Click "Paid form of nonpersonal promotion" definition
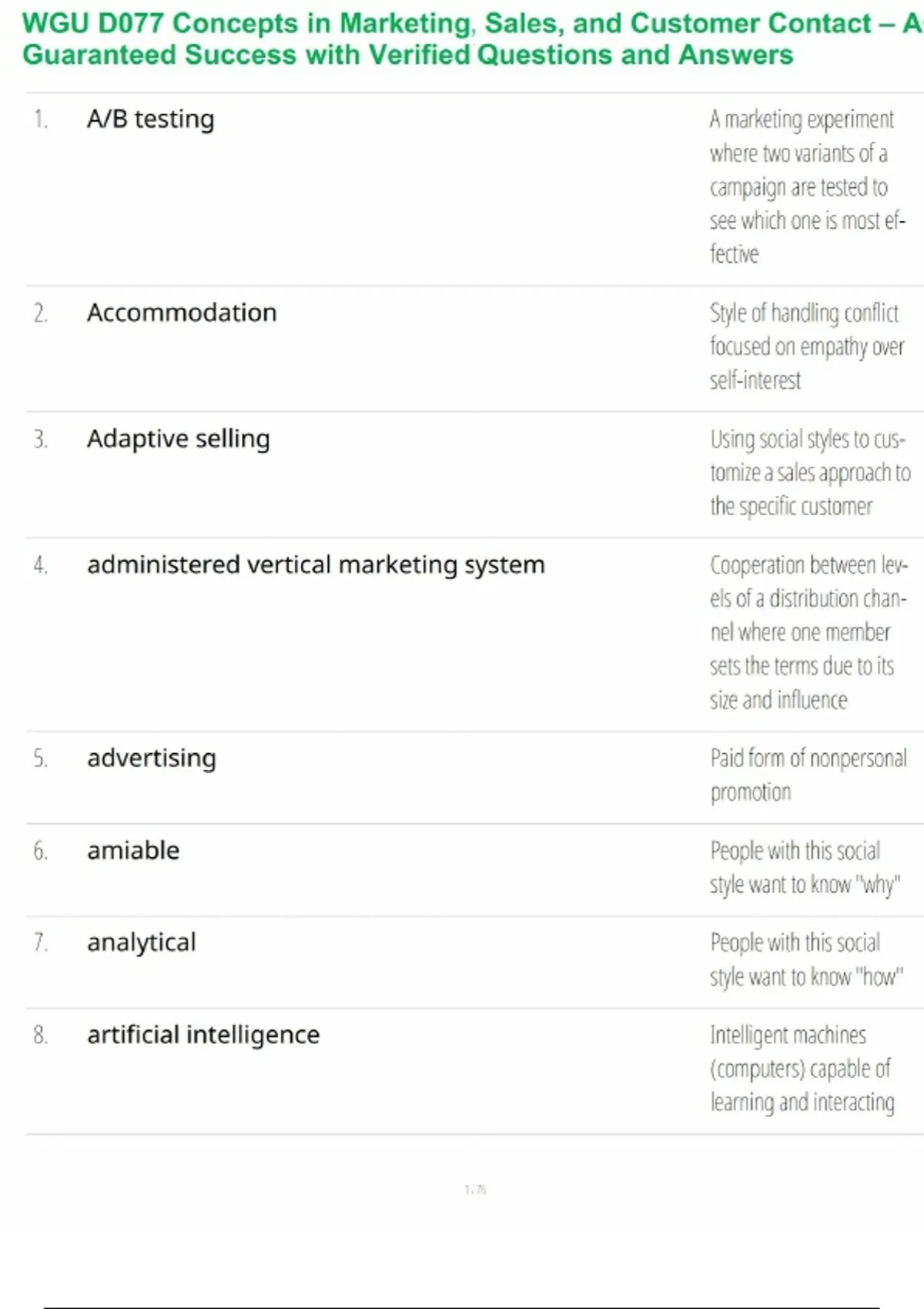The width and height of the screenshot is (924, 1309). click(807, 775)
